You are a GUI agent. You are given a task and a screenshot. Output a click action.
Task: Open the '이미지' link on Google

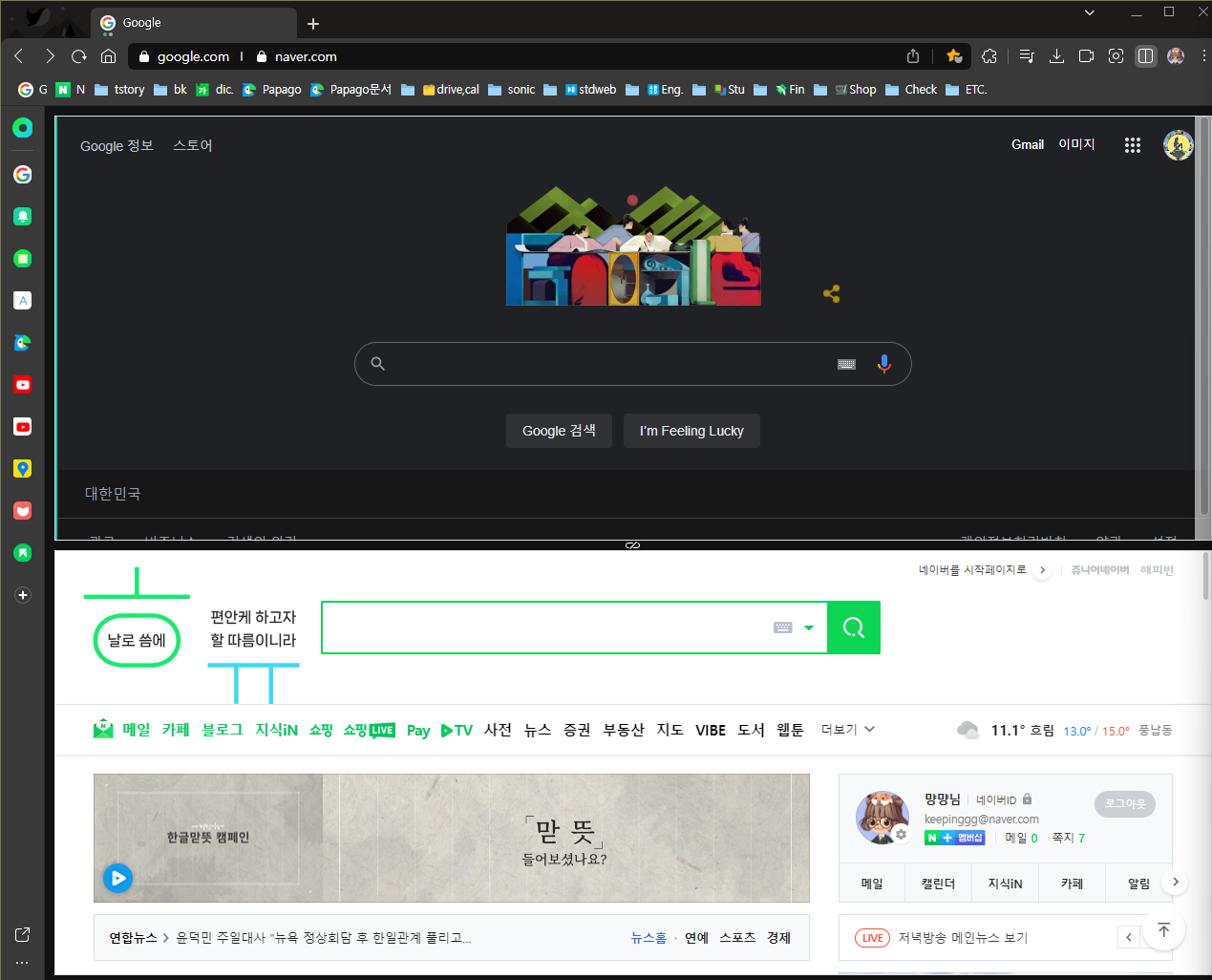coord(1076,144)
